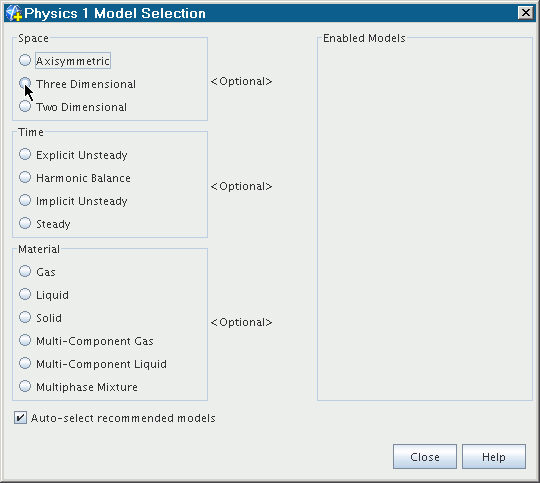The image size is (540, 483).
Task: Click inside the Enabled Models panel
Action: [425, 220]
